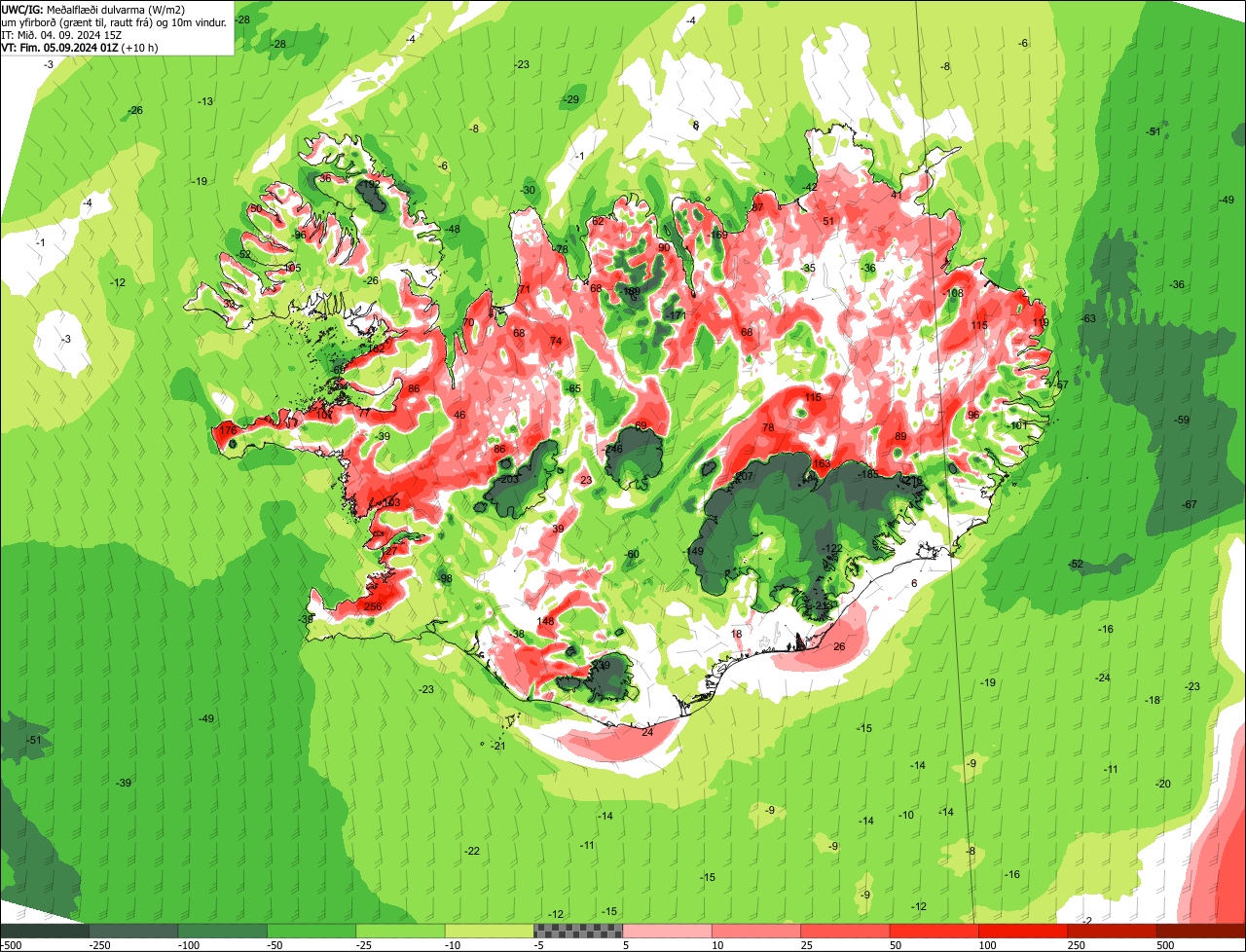
Task: Click the map value -169
Action: [x=718, y=235]
